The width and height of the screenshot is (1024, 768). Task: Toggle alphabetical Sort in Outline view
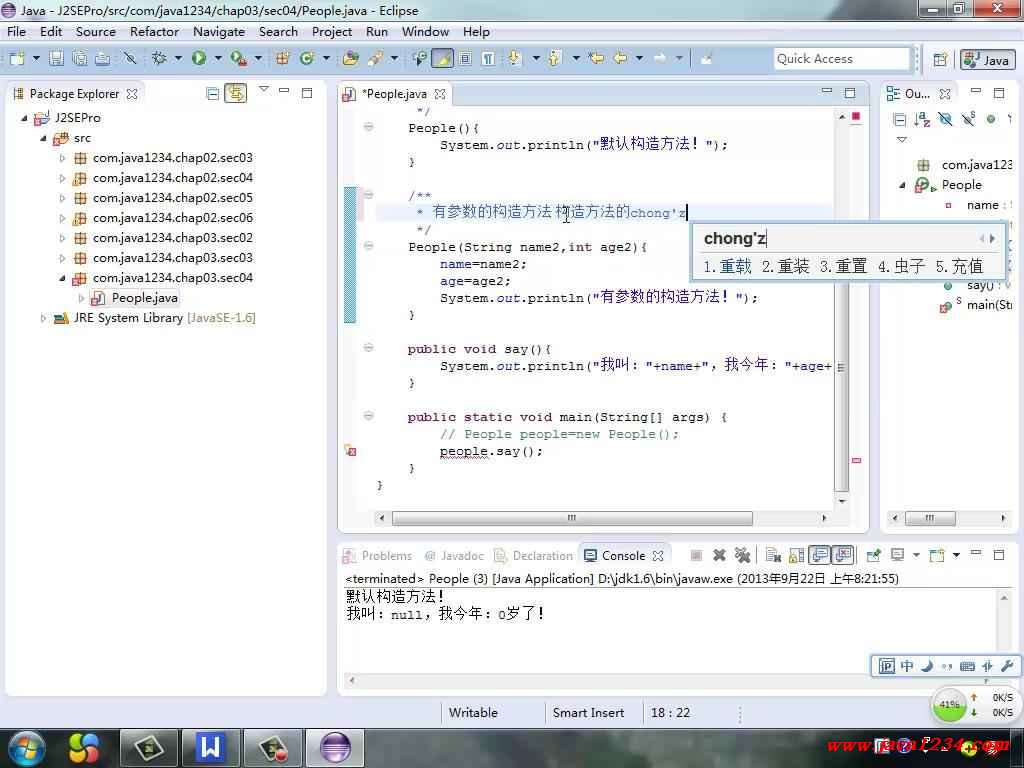click(922, 119)
